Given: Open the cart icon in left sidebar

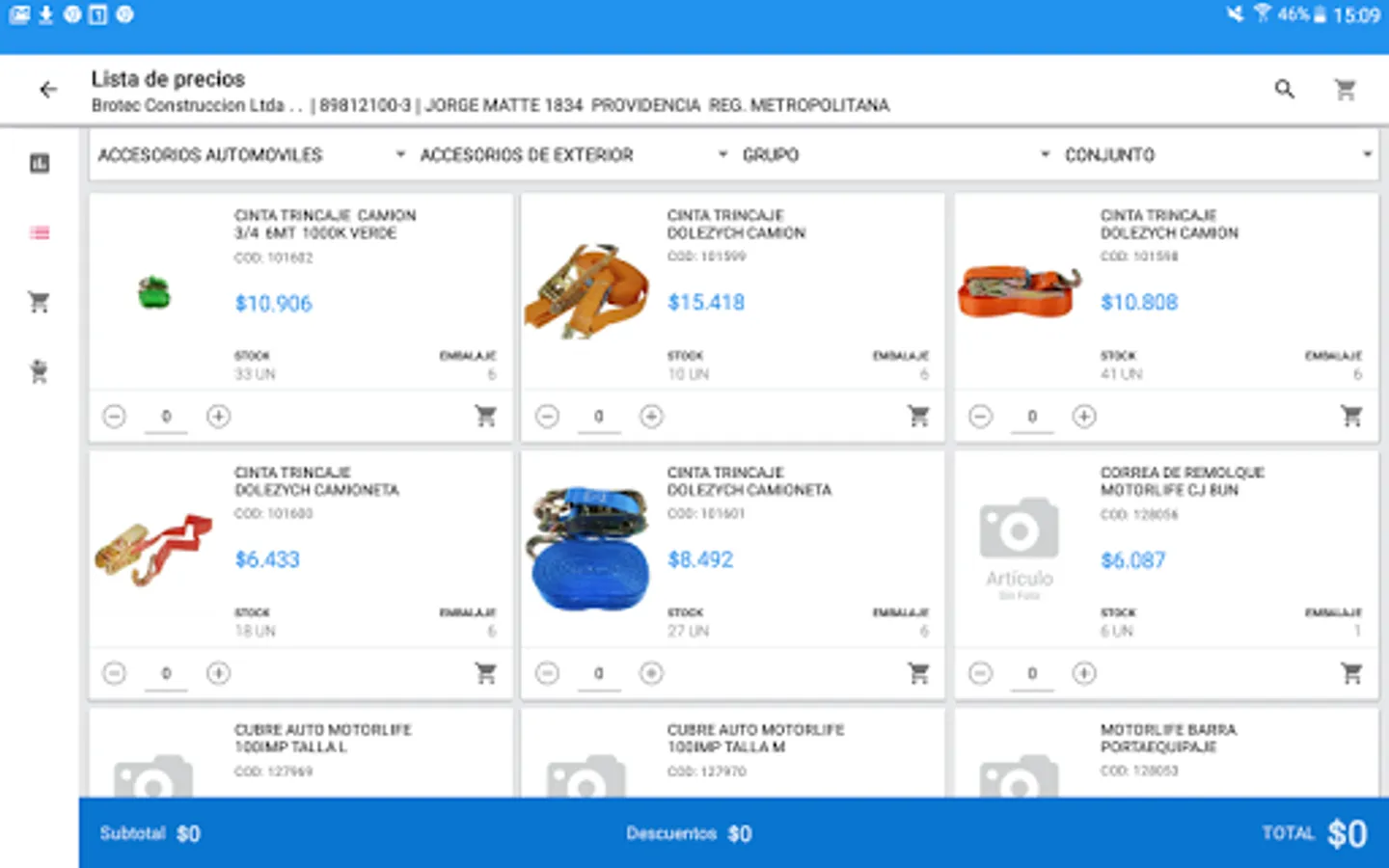Looking at the screenshot, I should (x=40, y=302).
